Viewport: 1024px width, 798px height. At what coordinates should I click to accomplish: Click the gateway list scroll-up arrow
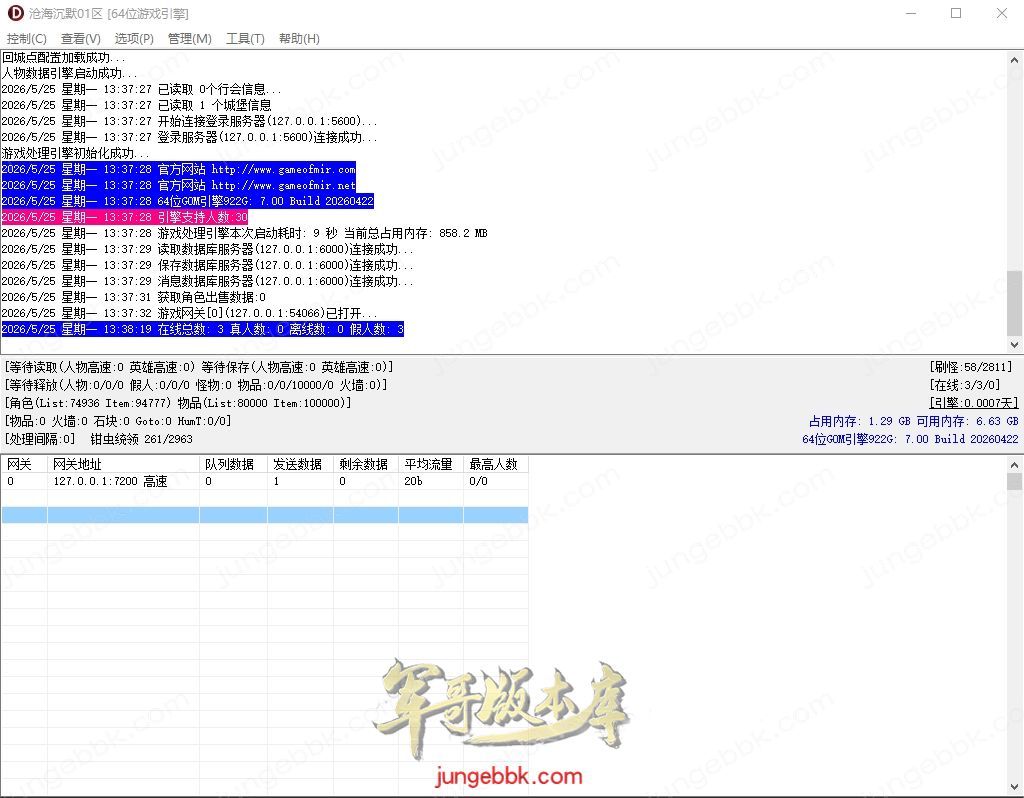click(x=1014, y=465)
